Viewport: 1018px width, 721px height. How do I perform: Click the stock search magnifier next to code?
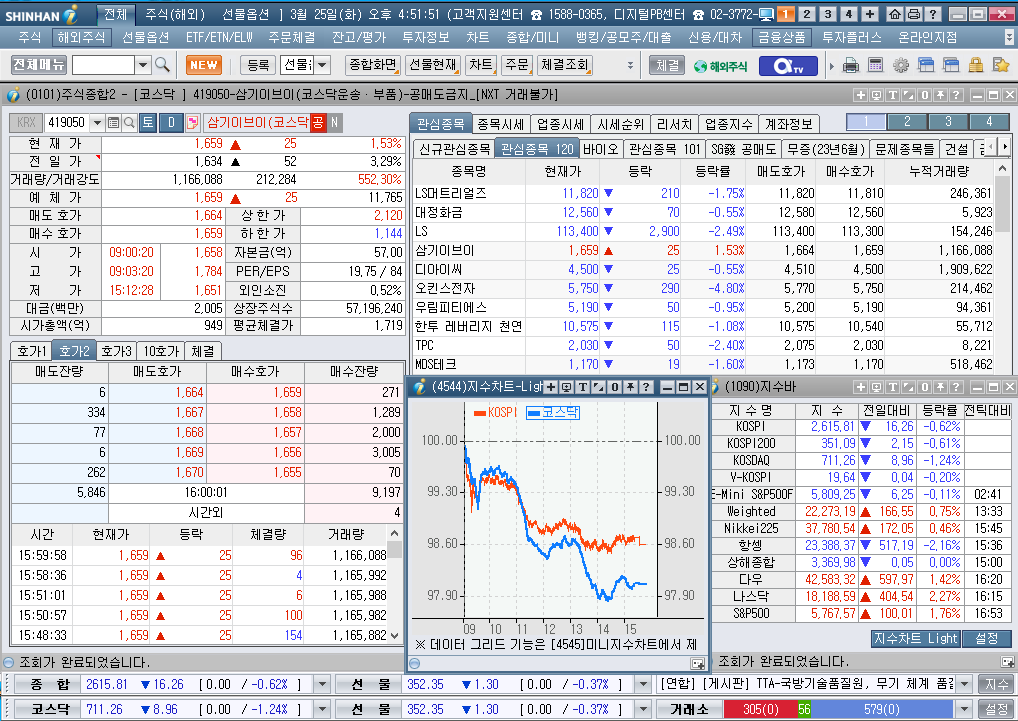[129, 123]
